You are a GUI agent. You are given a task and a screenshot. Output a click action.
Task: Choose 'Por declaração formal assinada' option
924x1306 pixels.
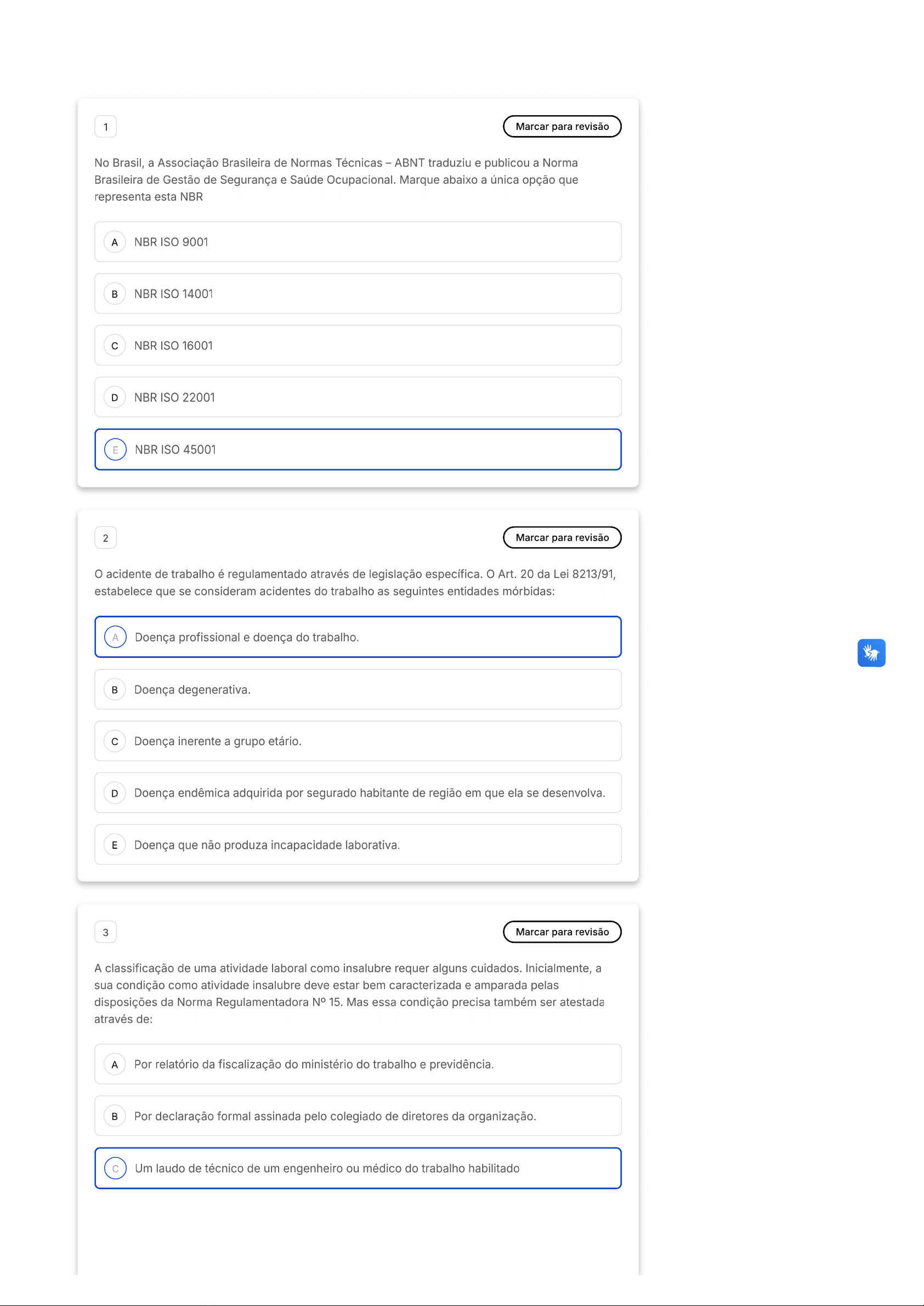pos(358,1116)
